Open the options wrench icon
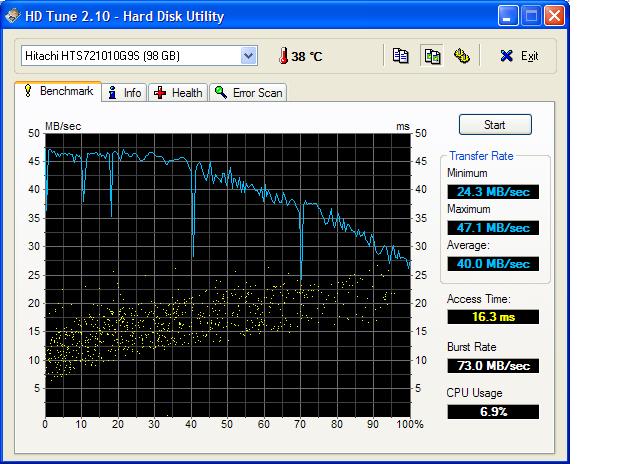This screenshot has width=640, height=464. tap(462, 56)
